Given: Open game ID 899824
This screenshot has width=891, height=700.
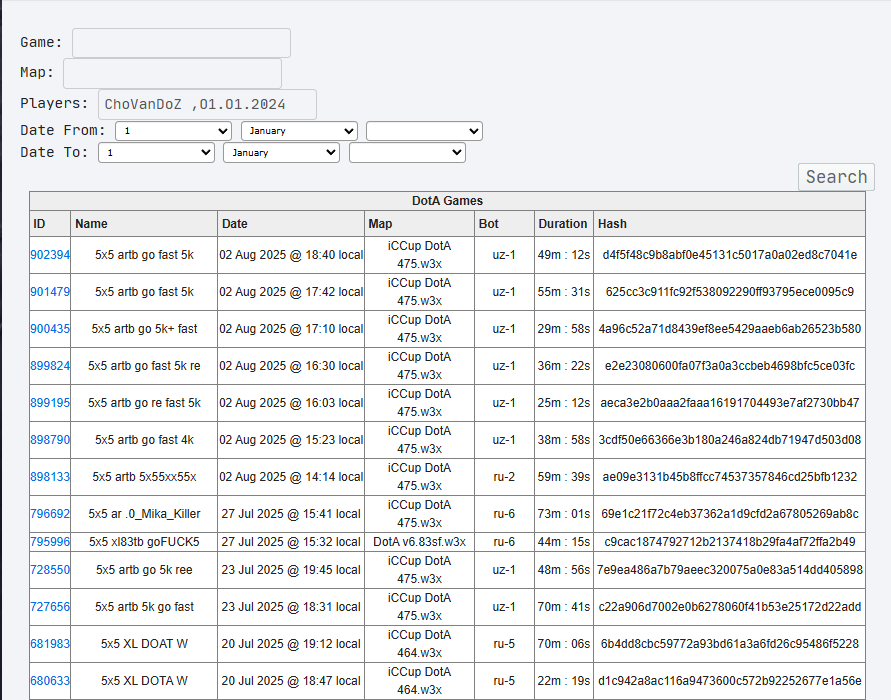Looking at the screenshot, I should coord(50,365).
